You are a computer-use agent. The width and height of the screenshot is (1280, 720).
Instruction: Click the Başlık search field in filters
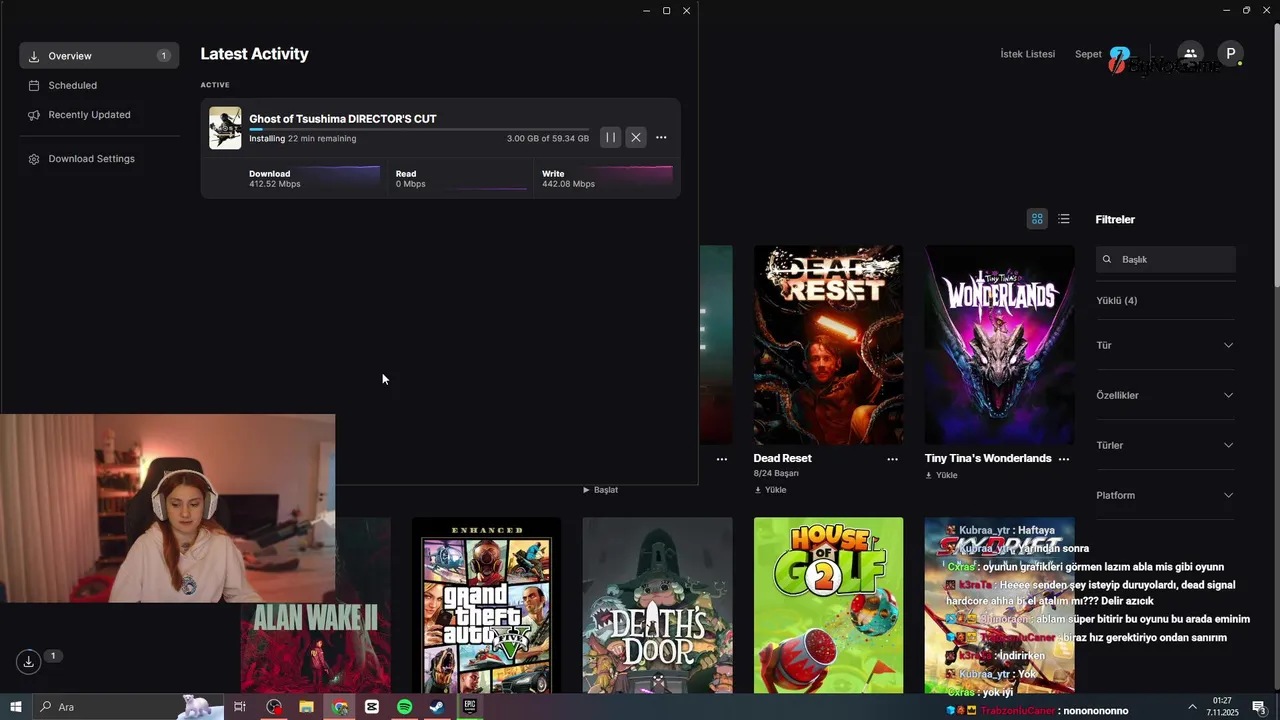pyautogui.click(x=1166, y=259)
